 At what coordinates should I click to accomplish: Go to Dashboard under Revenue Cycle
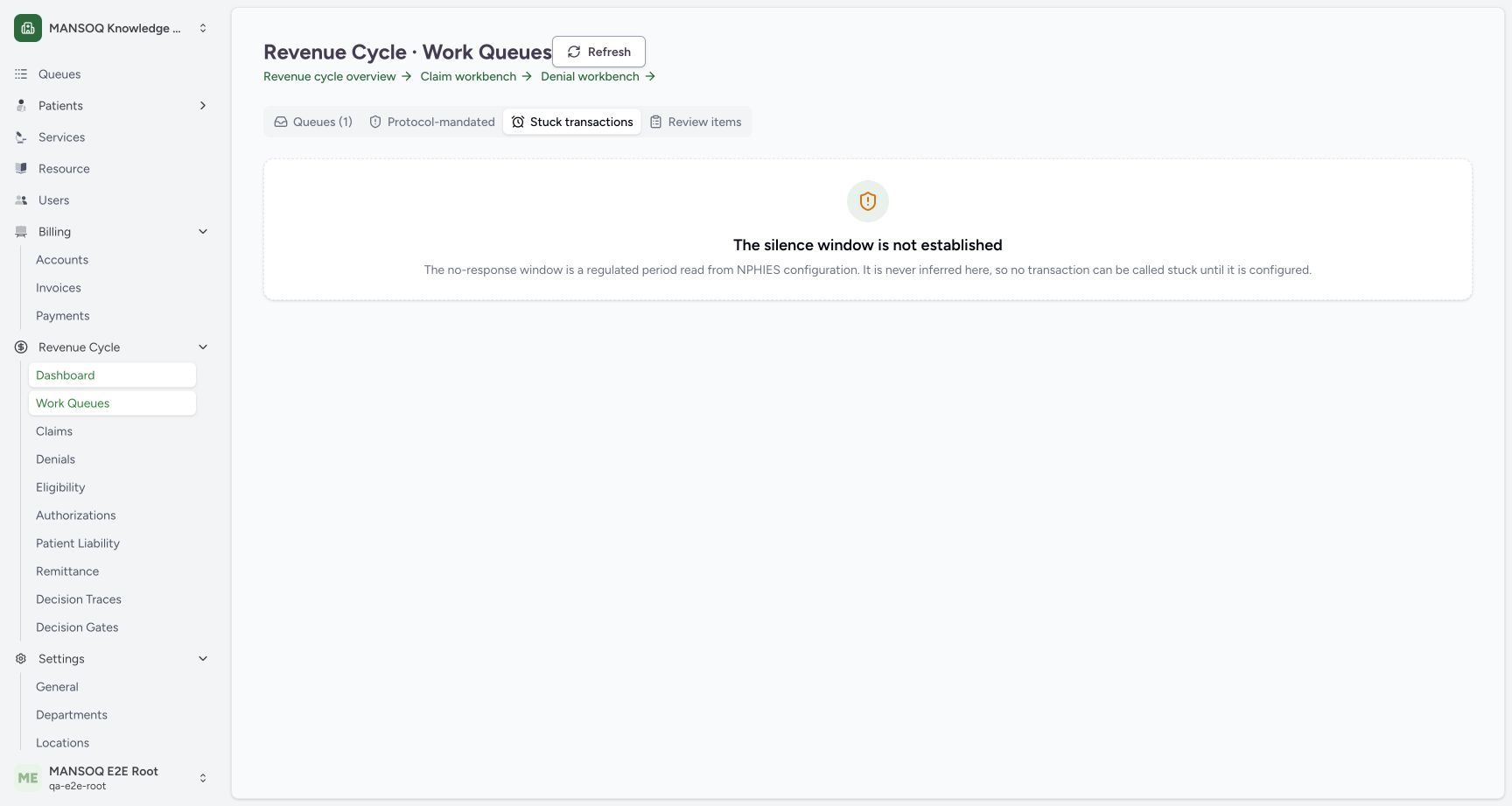click(x=112, y=375)
